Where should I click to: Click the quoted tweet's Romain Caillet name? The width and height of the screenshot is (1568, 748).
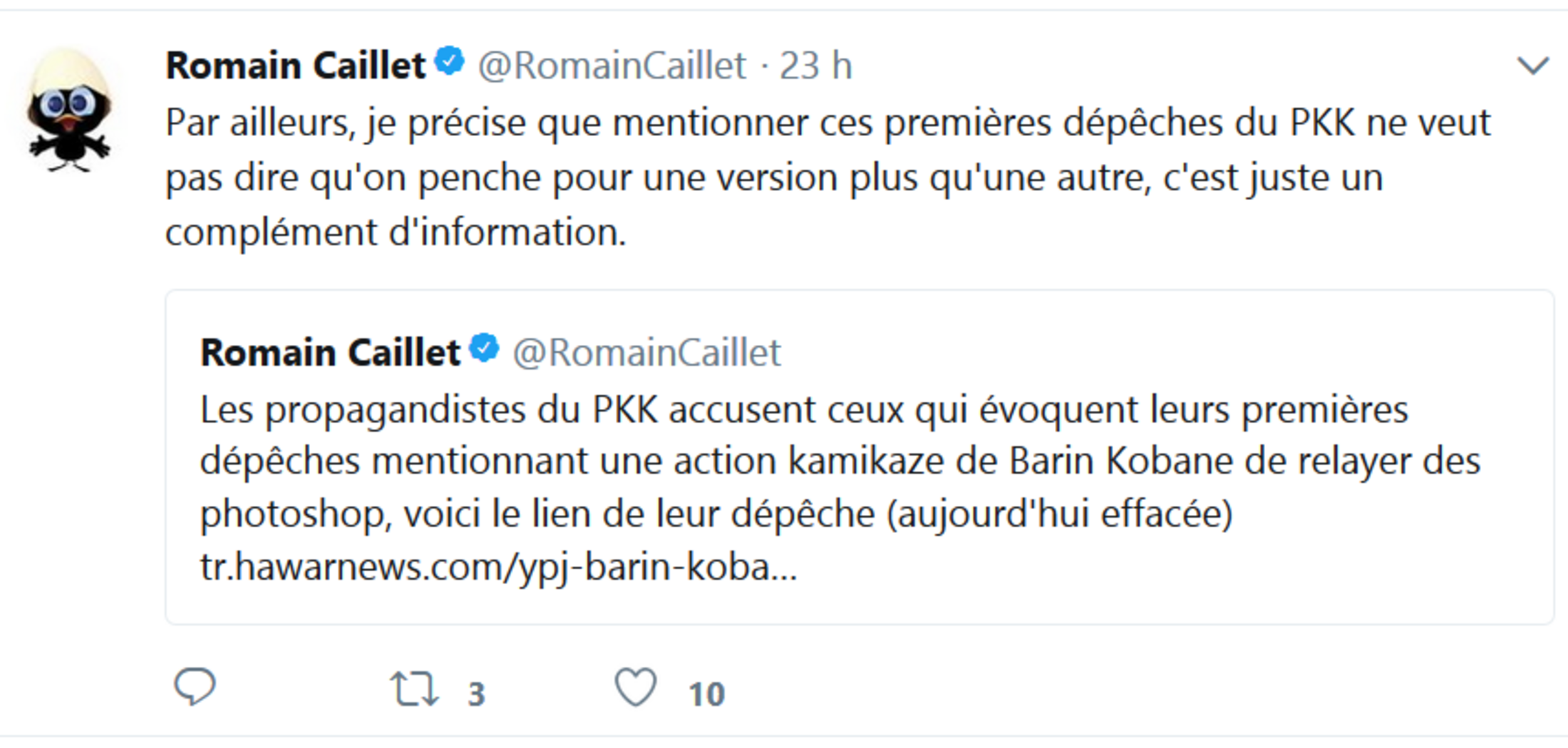click(x=330, y=353)
